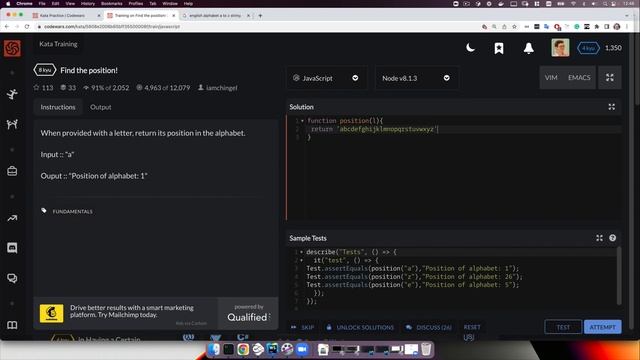Open Chrome profile avatar
The height and width of the screenshot is (360, 640).
[x=617, y=27]
